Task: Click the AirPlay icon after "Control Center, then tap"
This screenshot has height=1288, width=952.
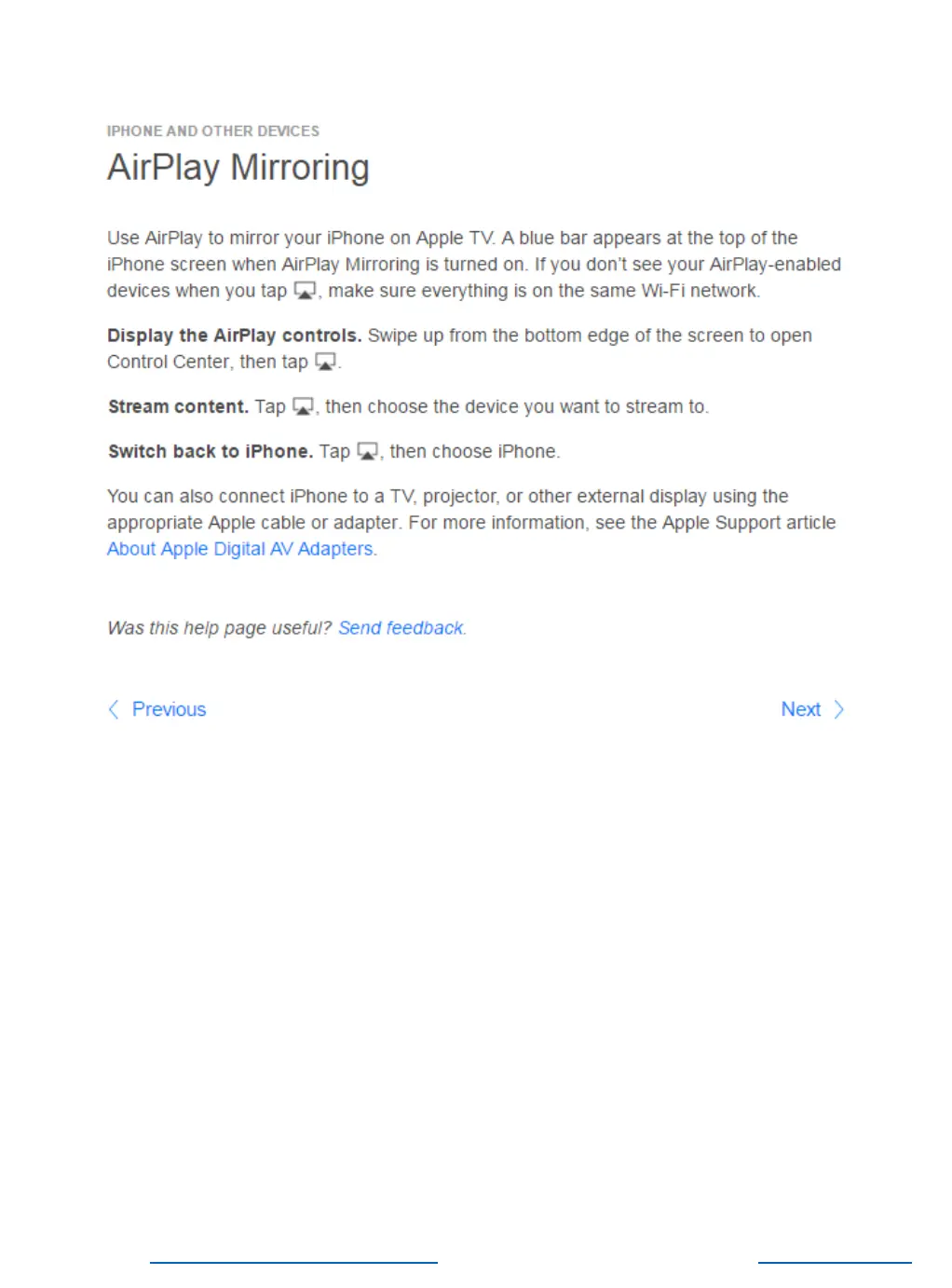Action: [x=325, y=362]
